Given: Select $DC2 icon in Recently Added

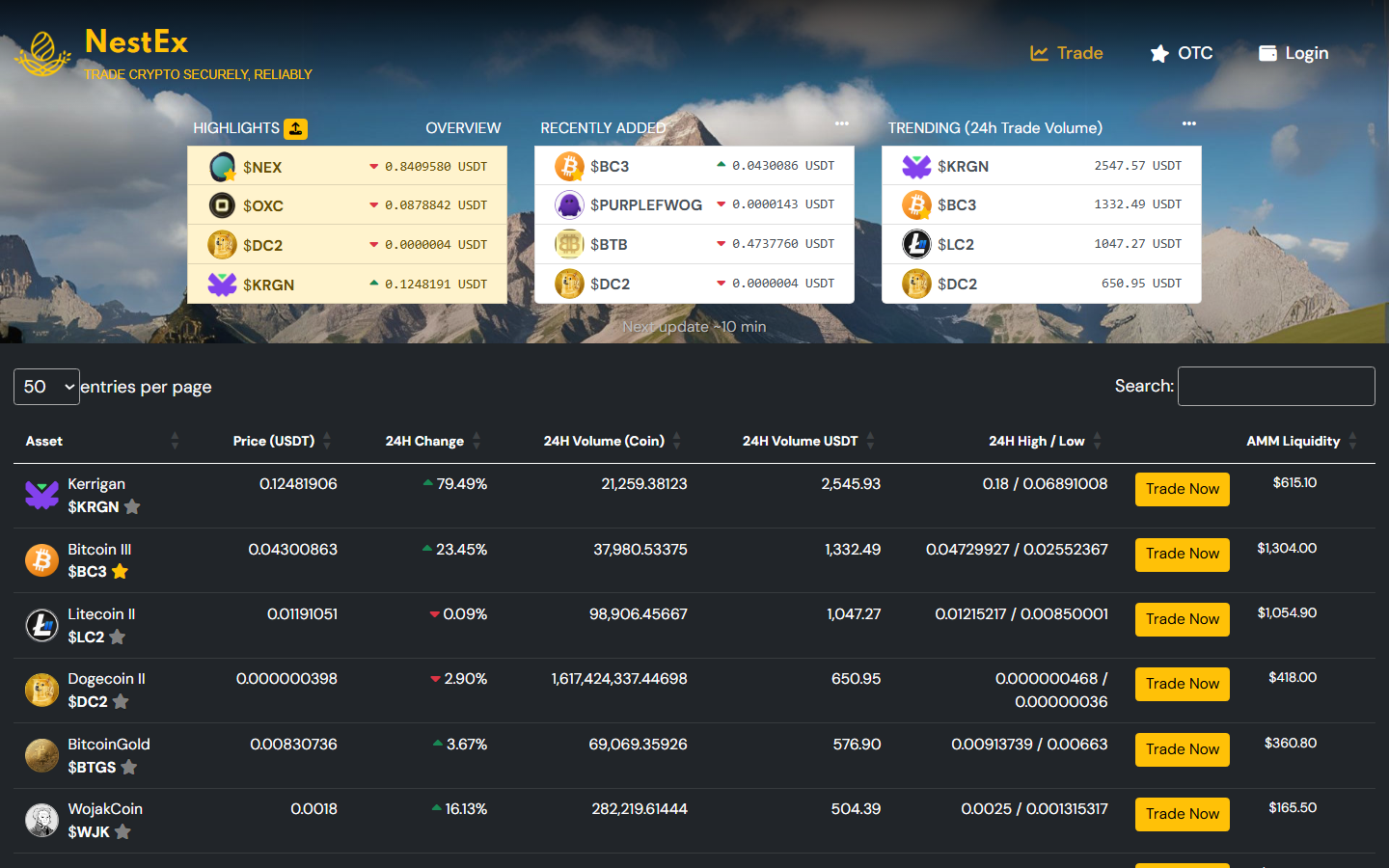Looking at the screenshot, I should pyautogui.click(x=570, y=284).
